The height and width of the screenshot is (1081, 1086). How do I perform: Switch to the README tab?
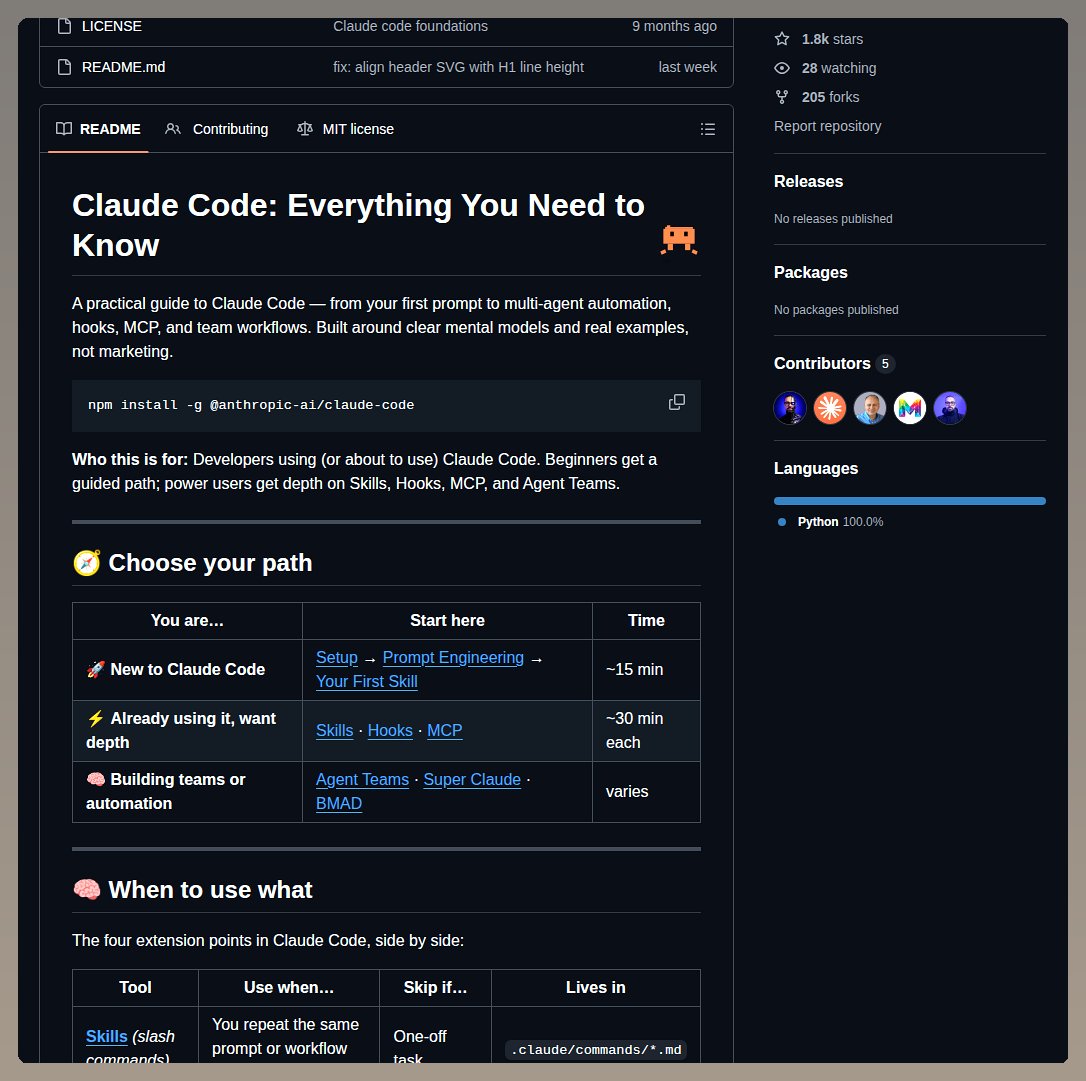[98, 129]
